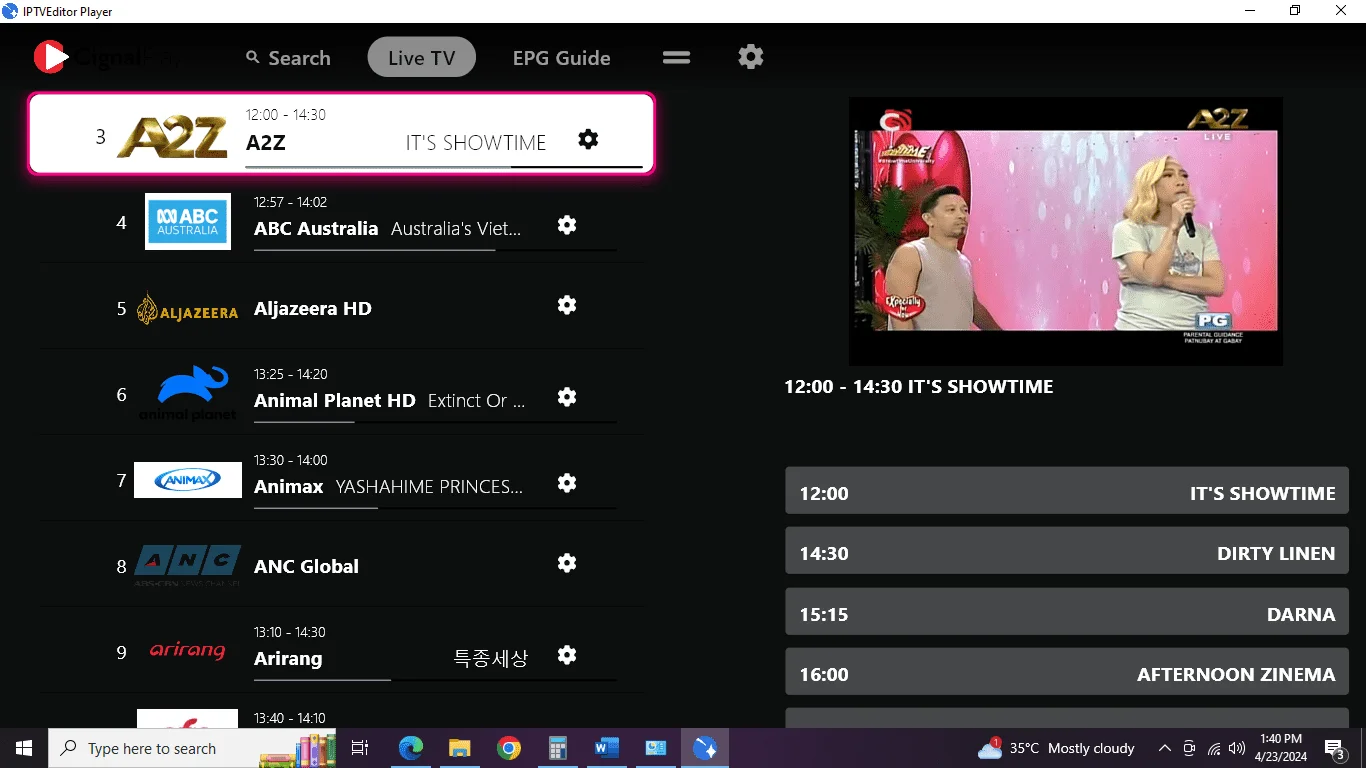Click the volume speaker tray icon

pos(1237,748)
